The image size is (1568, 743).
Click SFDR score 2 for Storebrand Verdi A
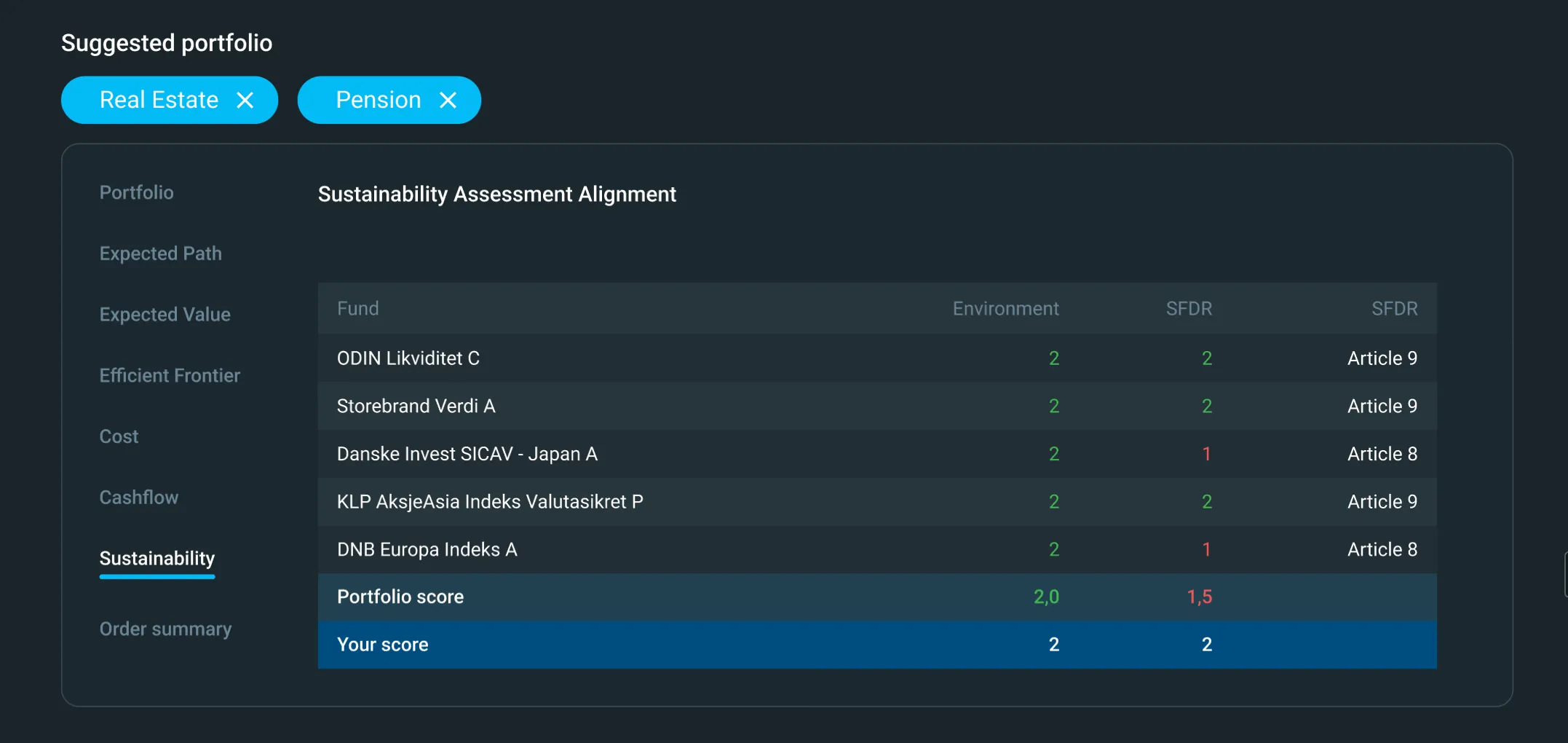(1207, 406)
